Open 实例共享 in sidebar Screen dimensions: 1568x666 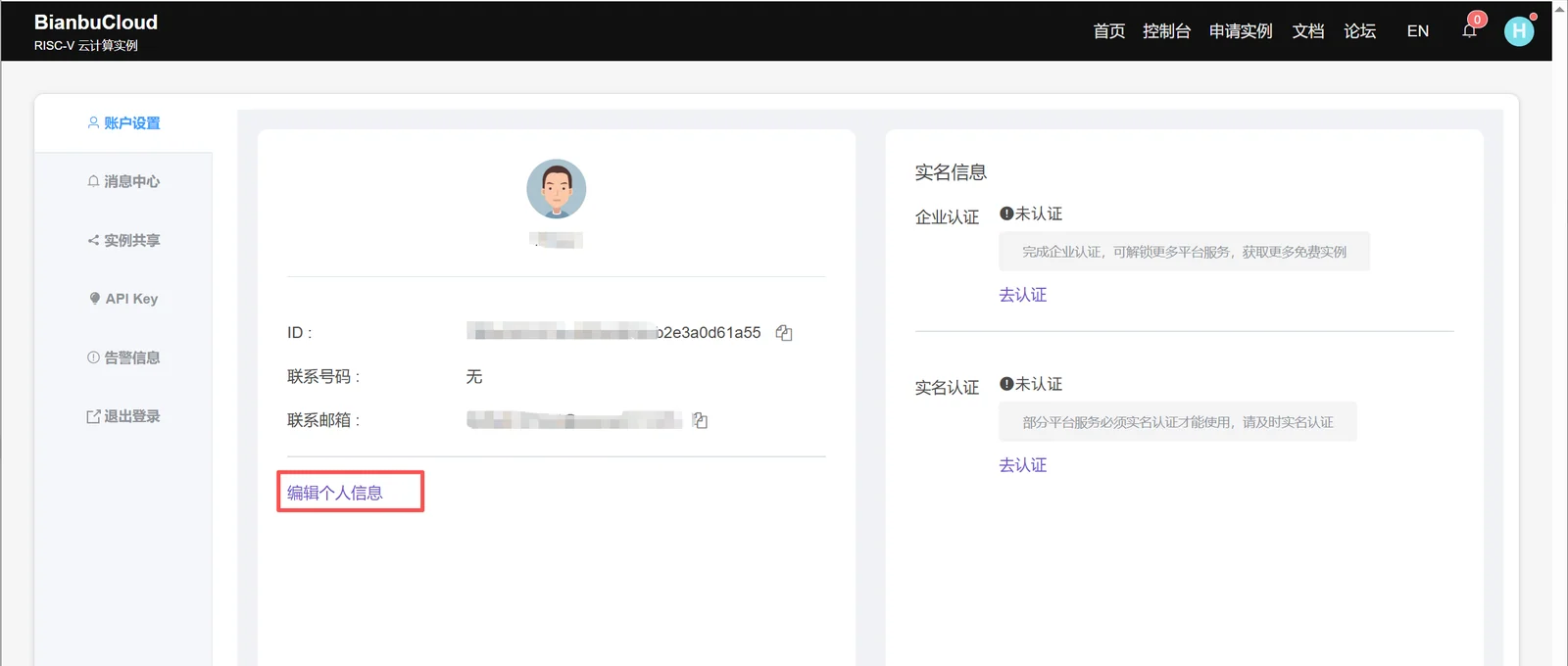(x=123, y=240)
